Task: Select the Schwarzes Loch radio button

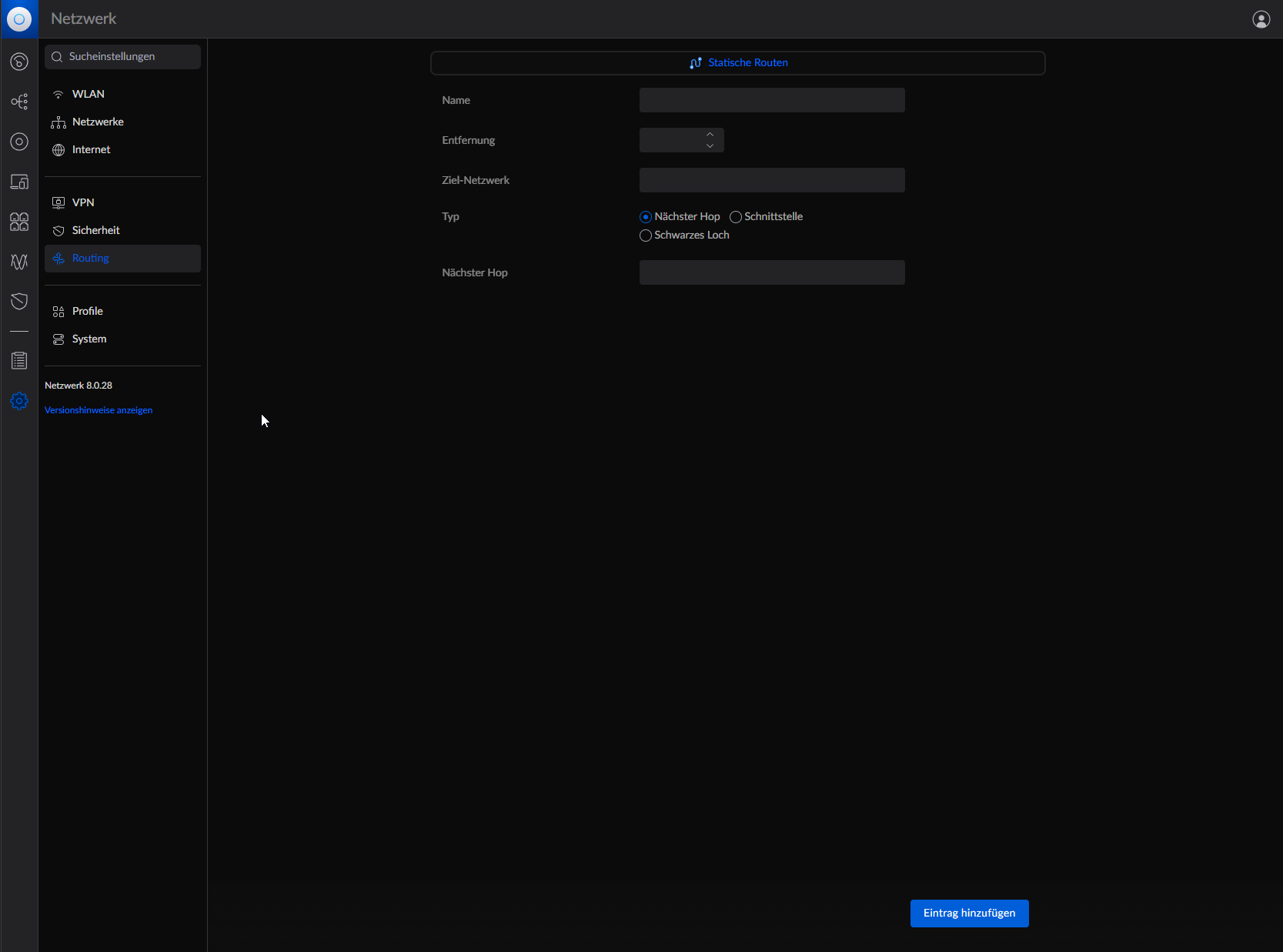Action: click(646, 235)
